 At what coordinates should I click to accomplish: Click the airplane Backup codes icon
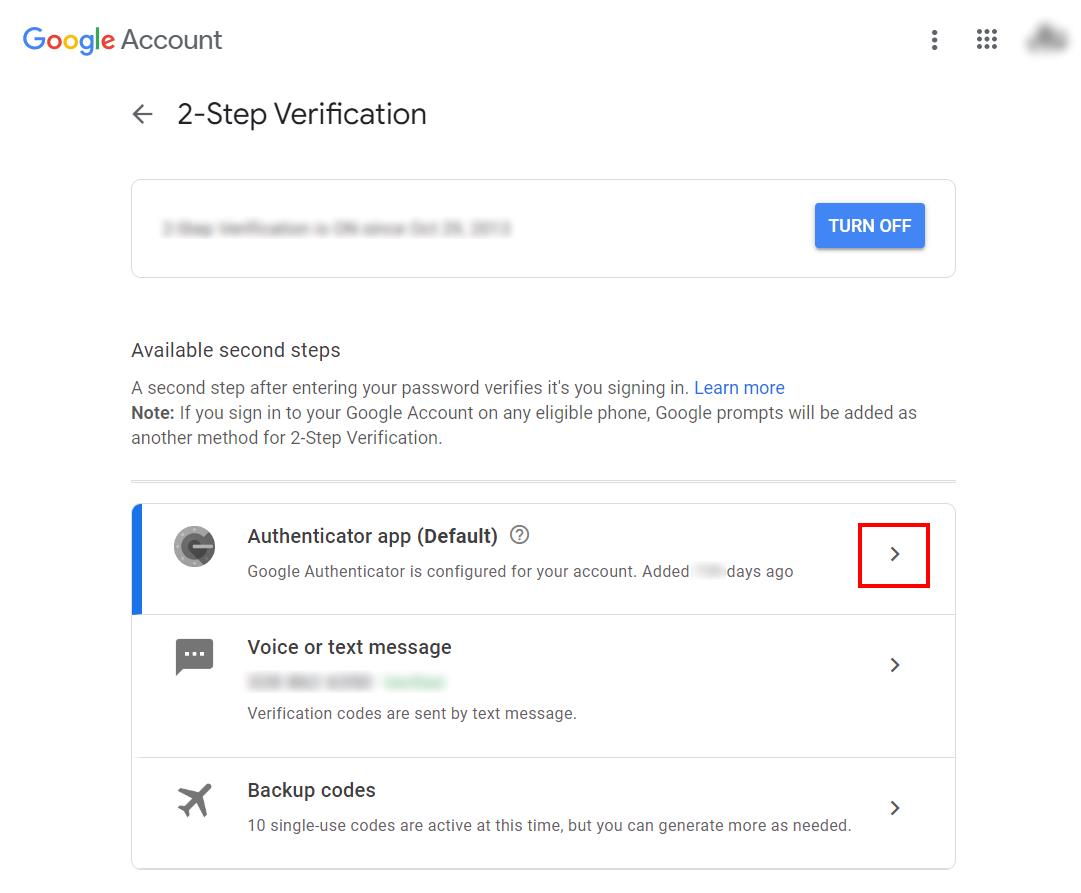tap(194, 800)
